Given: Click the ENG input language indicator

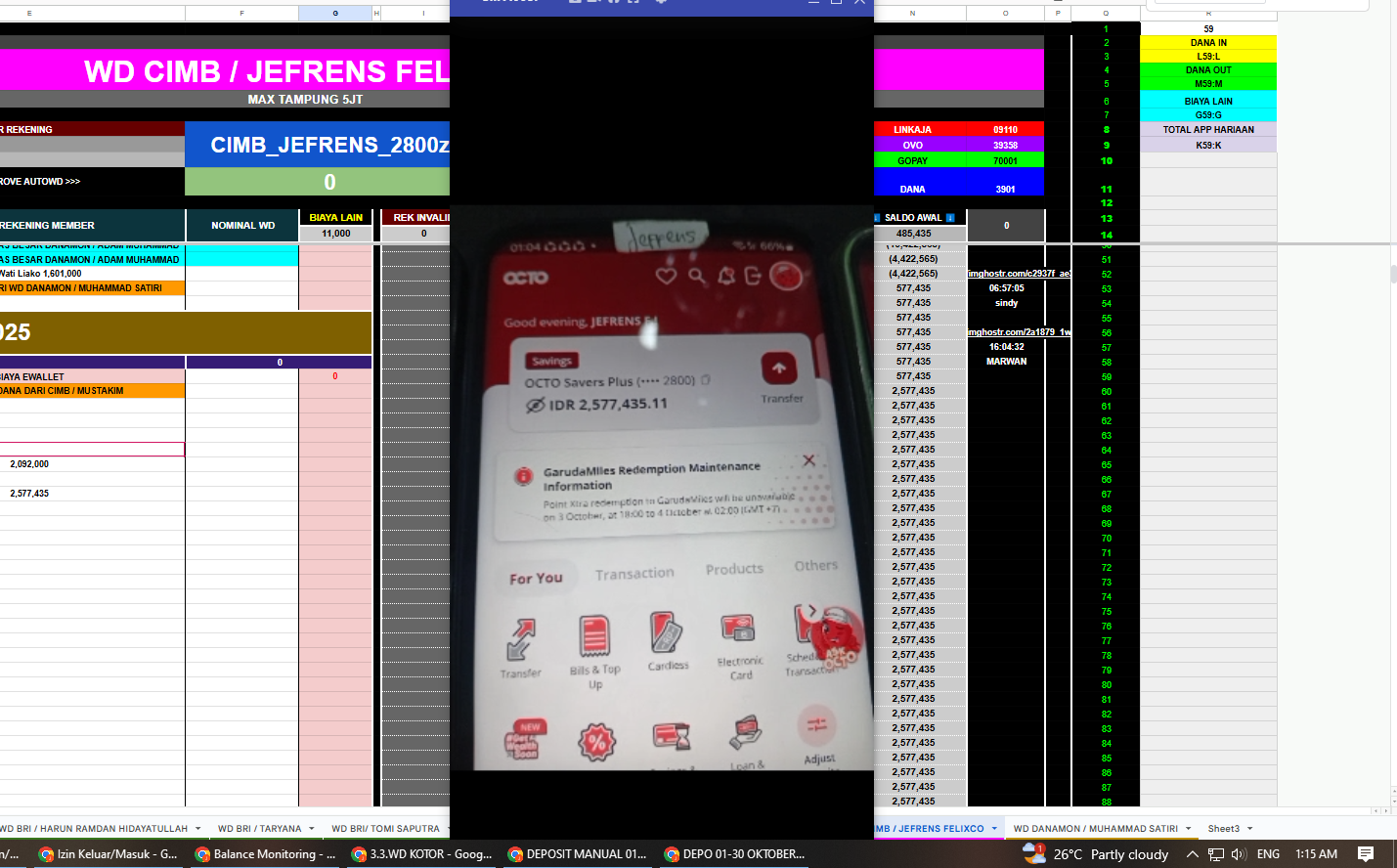Looking at the screenshot, I should 1268,854.
